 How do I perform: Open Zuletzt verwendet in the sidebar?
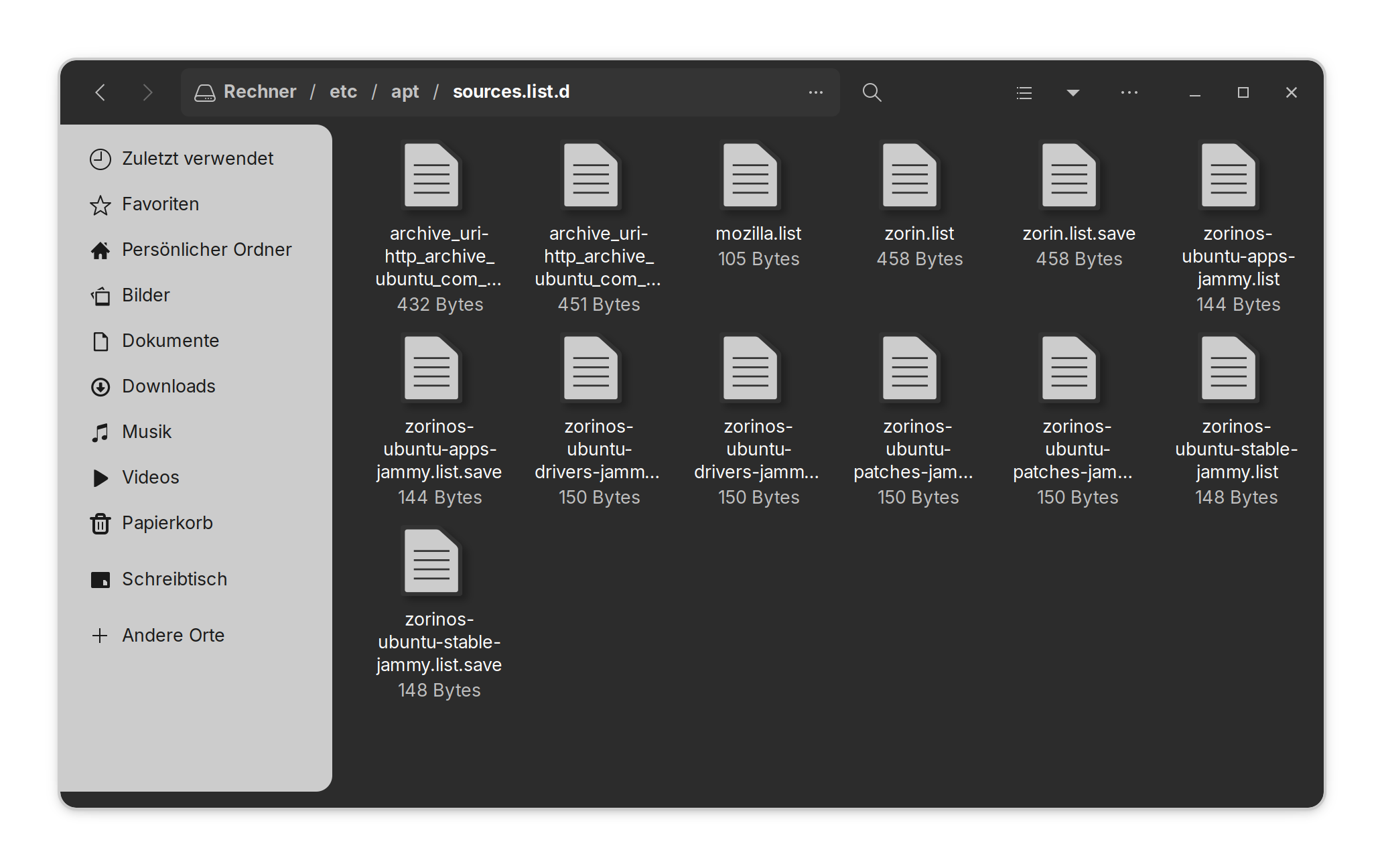pyautogui.click(x=195, y=159)
